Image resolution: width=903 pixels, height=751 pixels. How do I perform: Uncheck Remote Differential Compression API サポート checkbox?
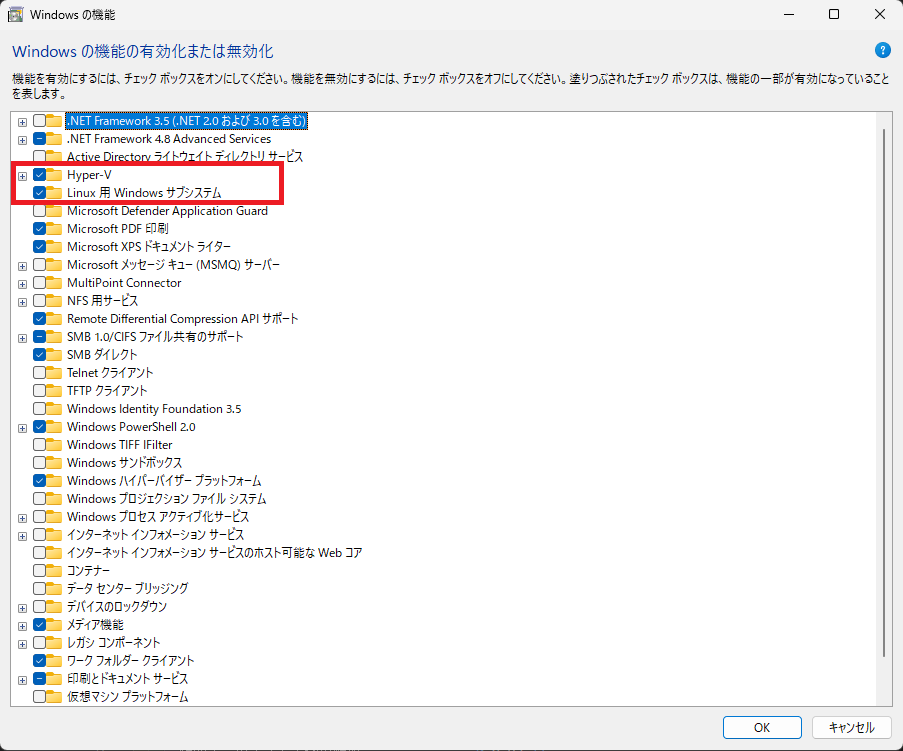(x=39, y=318)
